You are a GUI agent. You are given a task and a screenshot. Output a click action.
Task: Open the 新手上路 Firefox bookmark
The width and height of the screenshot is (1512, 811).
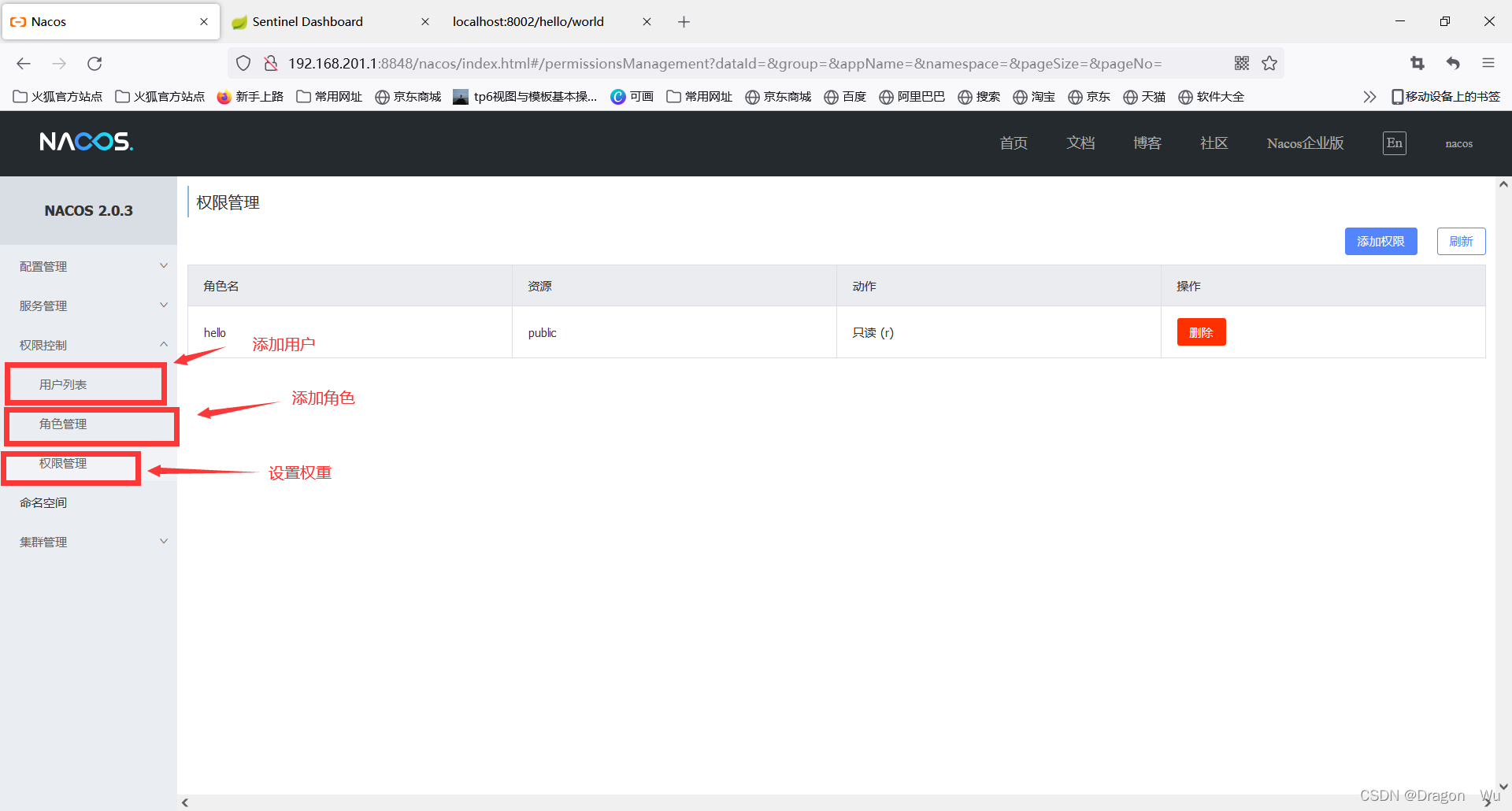(250, 97)
